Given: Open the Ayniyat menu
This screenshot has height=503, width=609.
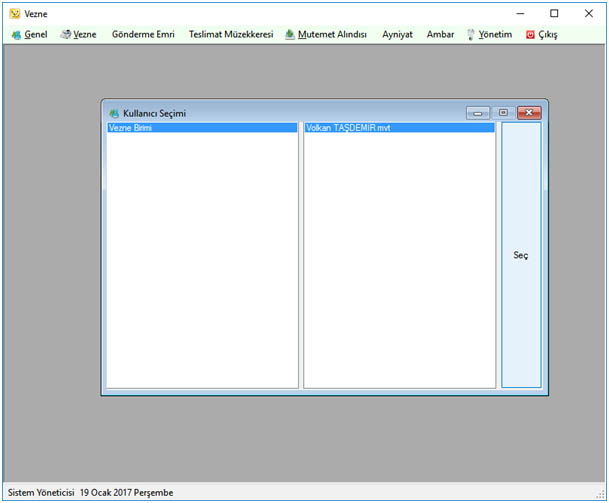Looking at the screenshot, I should point(397,35).
